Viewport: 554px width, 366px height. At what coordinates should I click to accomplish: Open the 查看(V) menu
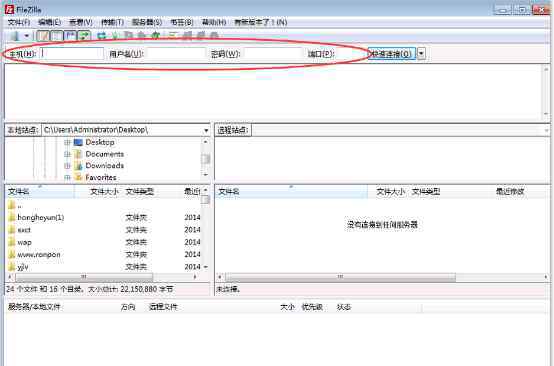[x=81, y=22]
